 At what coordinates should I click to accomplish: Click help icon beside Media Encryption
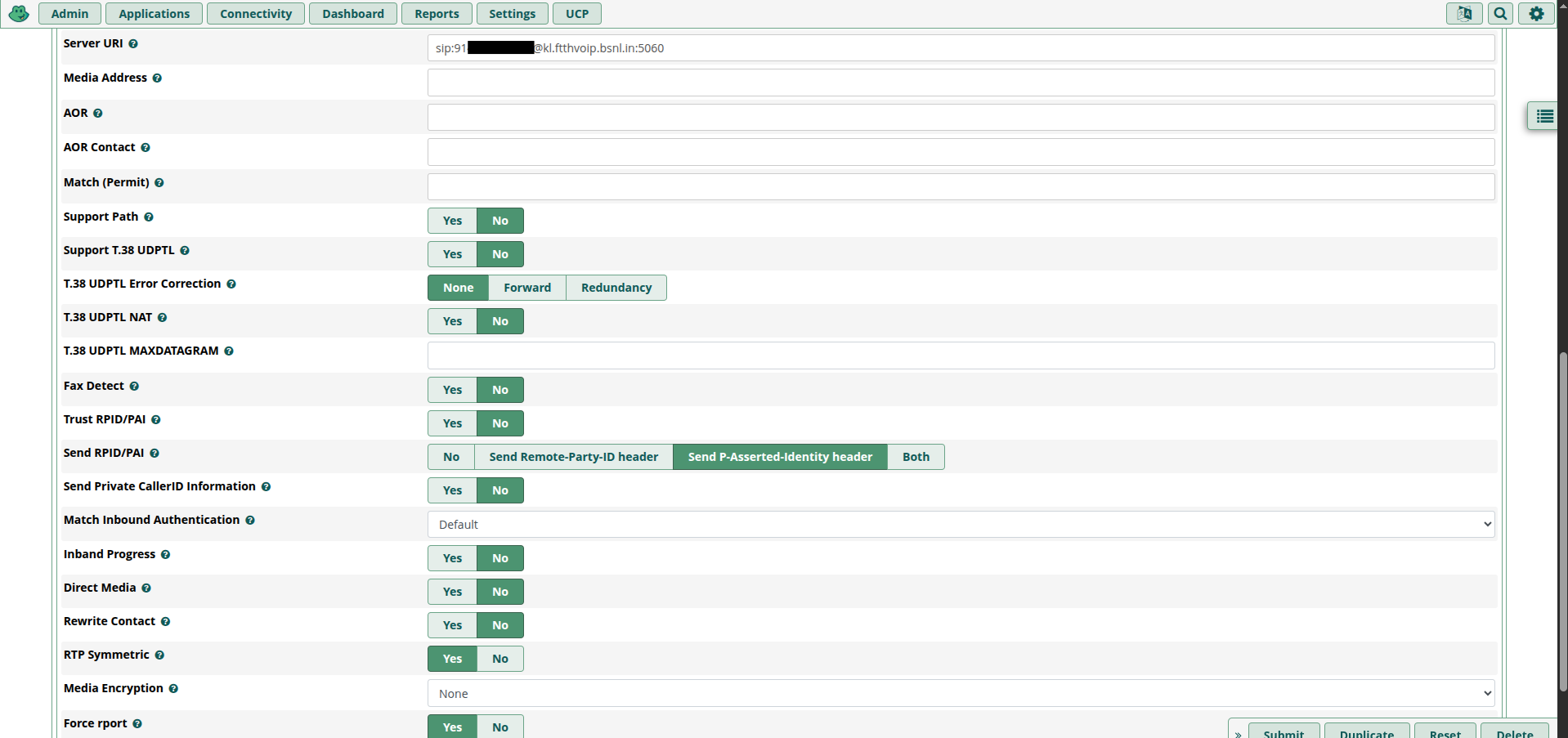tap(173, 689)
